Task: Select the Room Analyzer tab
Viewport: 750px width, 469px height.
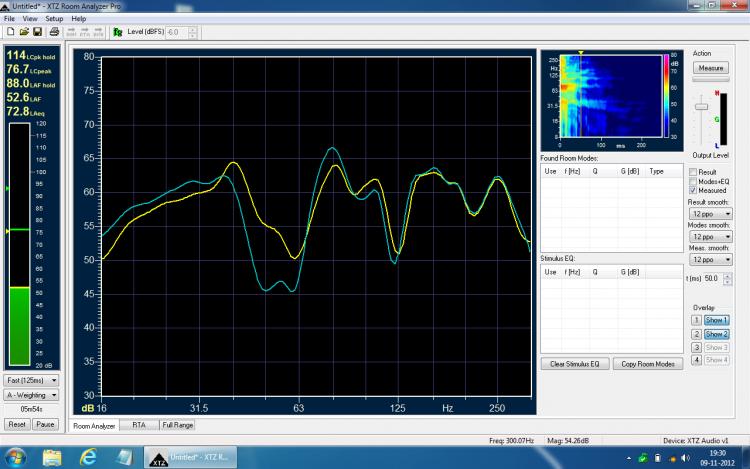Action: click(x=94, y=425)
